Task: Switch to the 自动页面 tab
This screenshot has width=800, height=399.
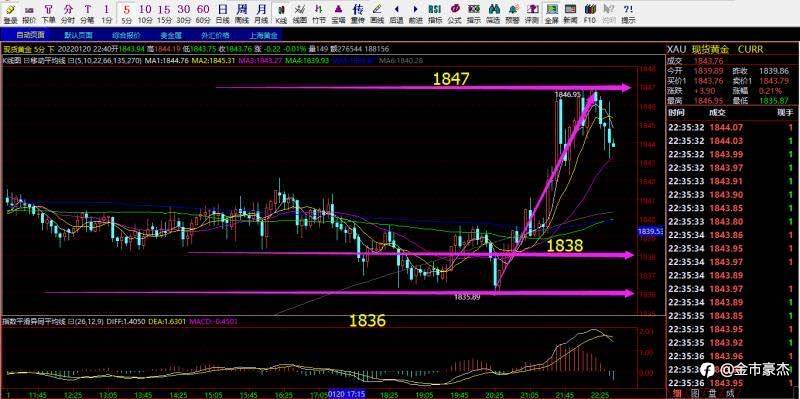Action: click(30, 35)
